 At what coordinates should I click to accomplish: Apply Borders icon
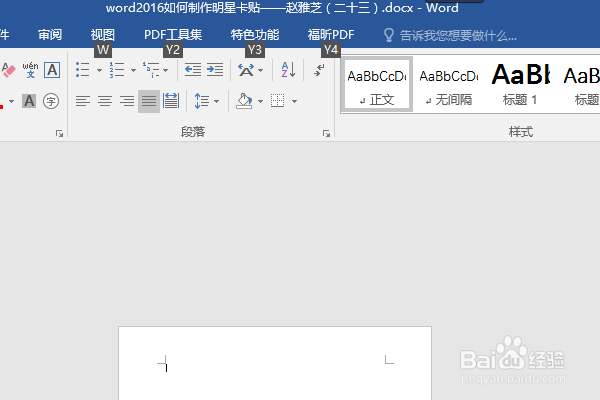[x=278, y=101]
